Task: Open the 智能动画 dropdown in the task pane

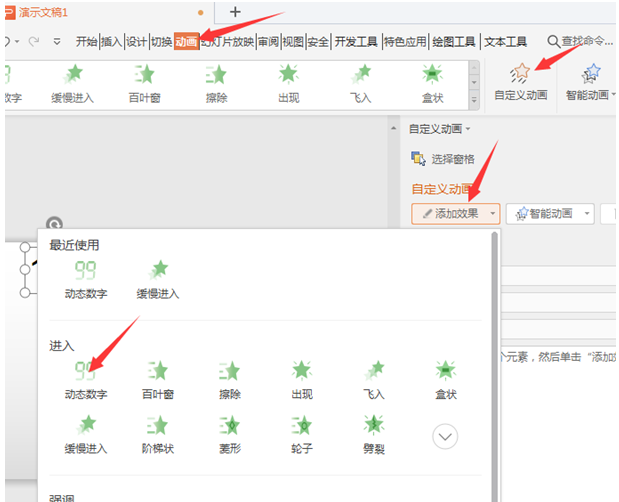Action: coord(550,214)
